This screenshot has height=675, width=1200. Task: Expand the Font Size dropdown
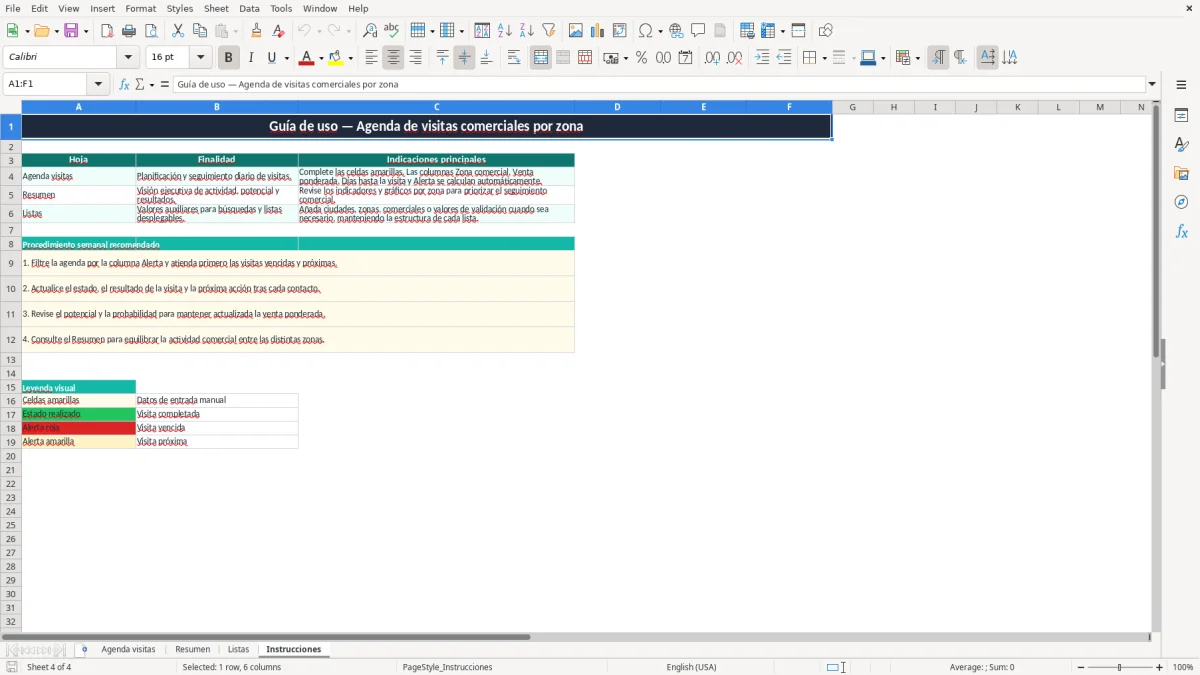click(201, 58)
